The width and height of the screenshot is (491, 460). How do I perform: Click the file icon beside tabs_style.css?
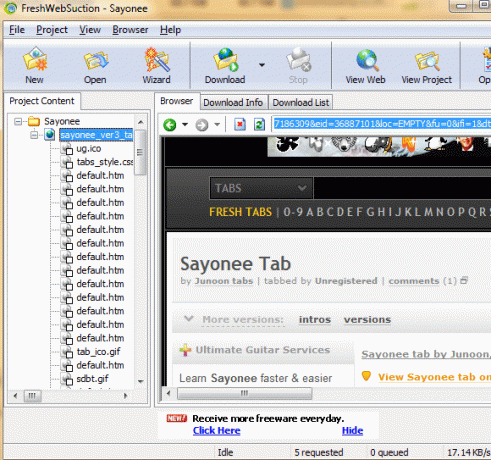(x=67, y=162)
